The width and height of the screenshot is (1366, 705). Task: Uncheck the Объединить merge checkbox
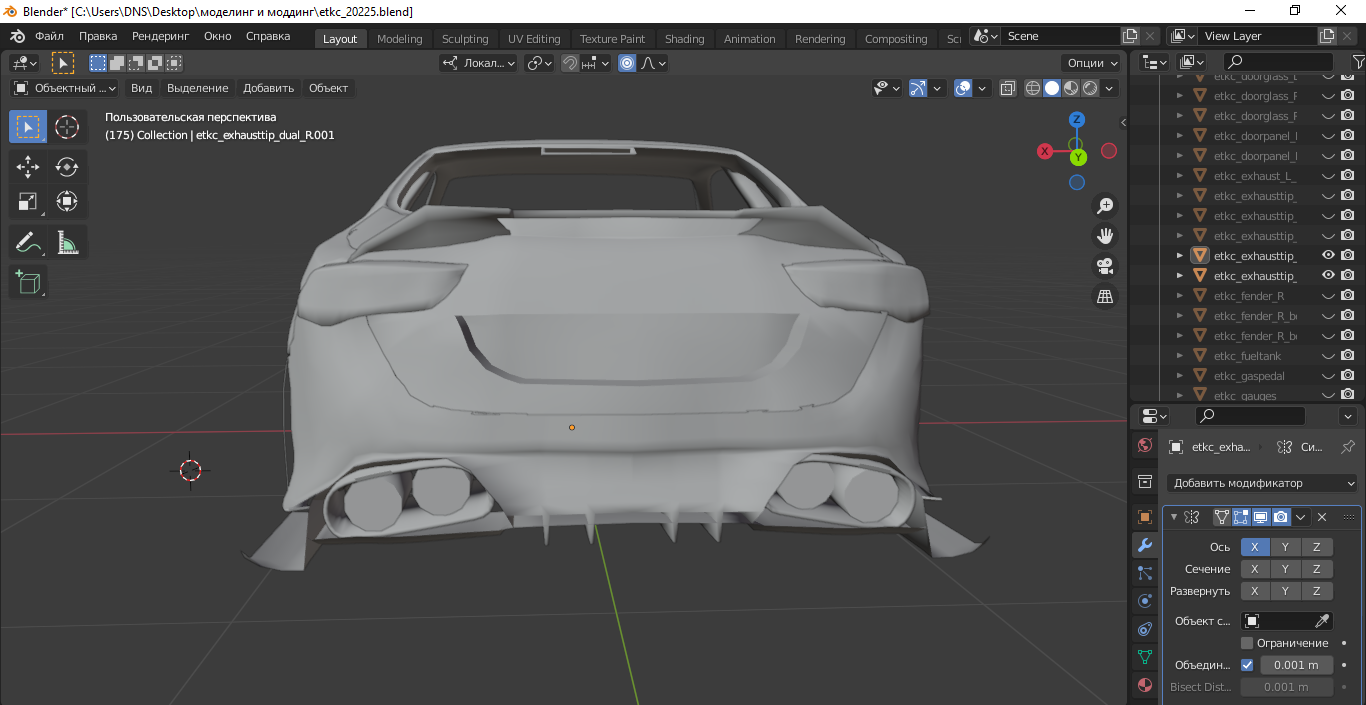pyautogui.click(x=1247, y=665)
